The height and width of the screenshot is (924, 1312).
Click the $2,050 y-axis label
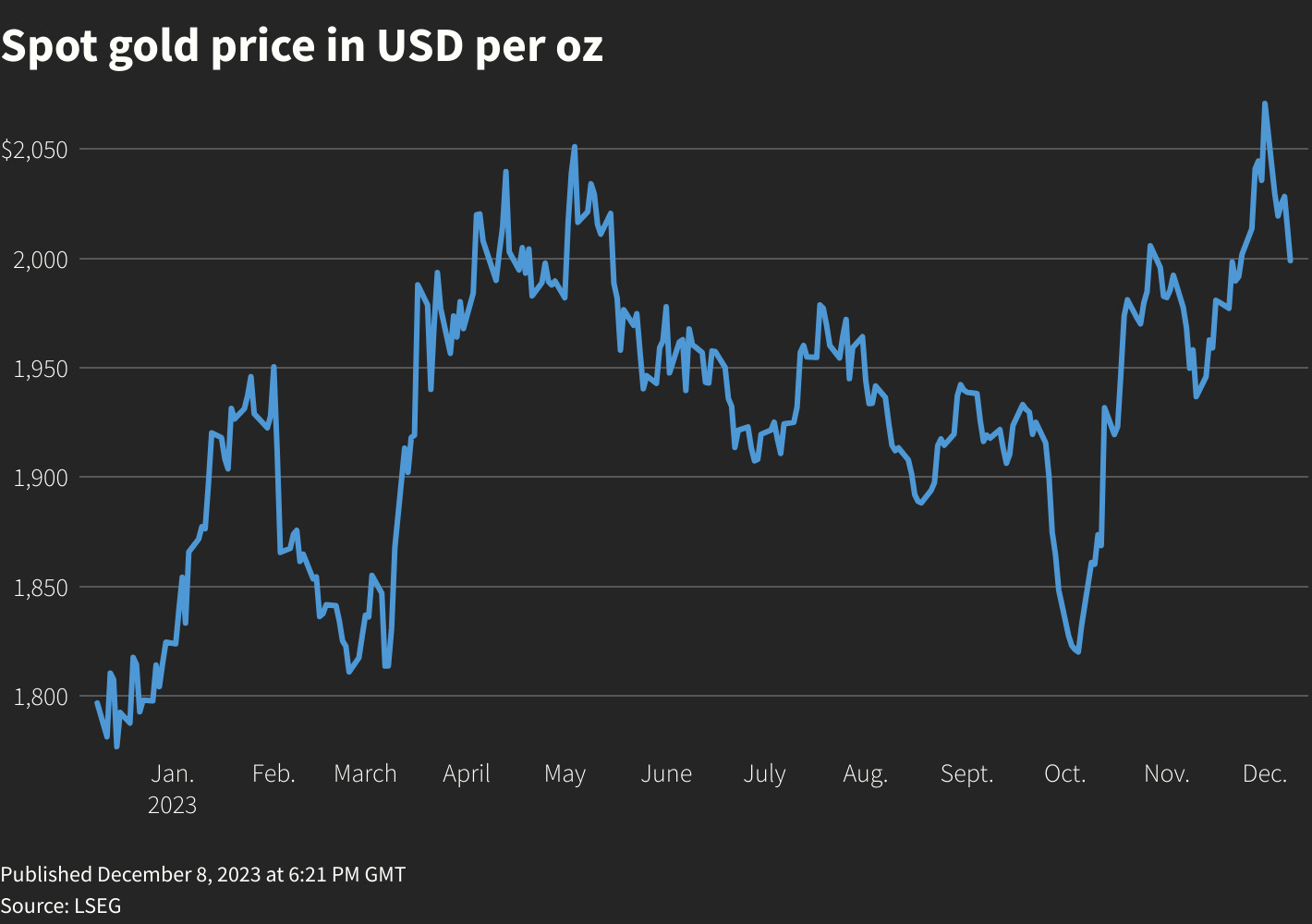point(35,150)
